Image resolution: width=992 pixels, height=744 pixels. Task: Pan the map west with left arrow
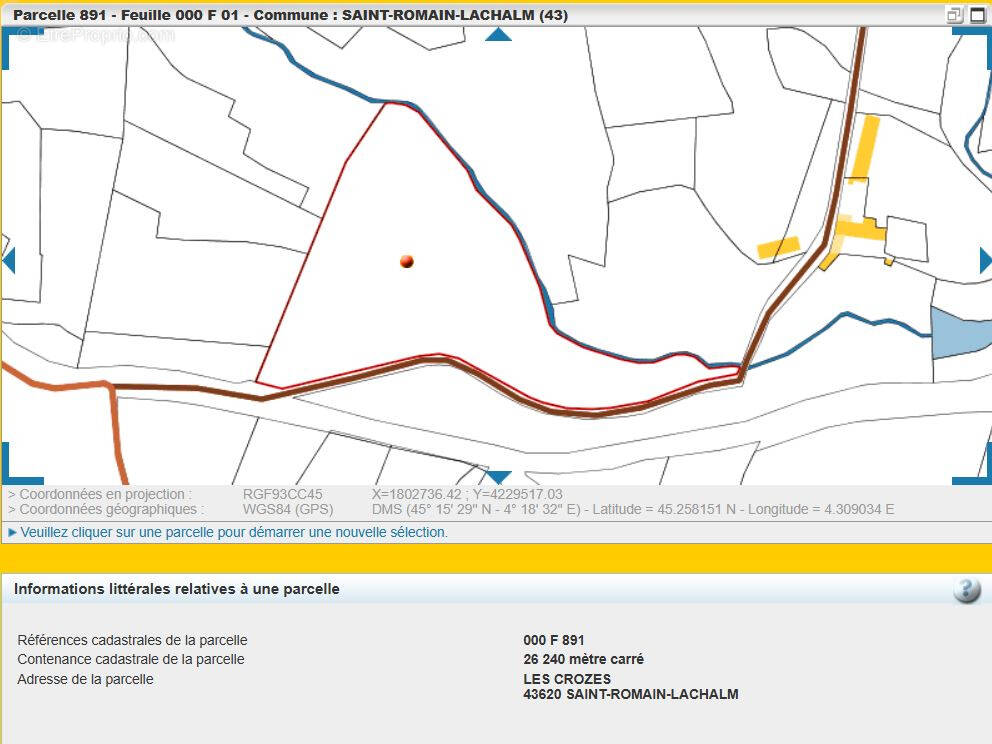[9, 261]
